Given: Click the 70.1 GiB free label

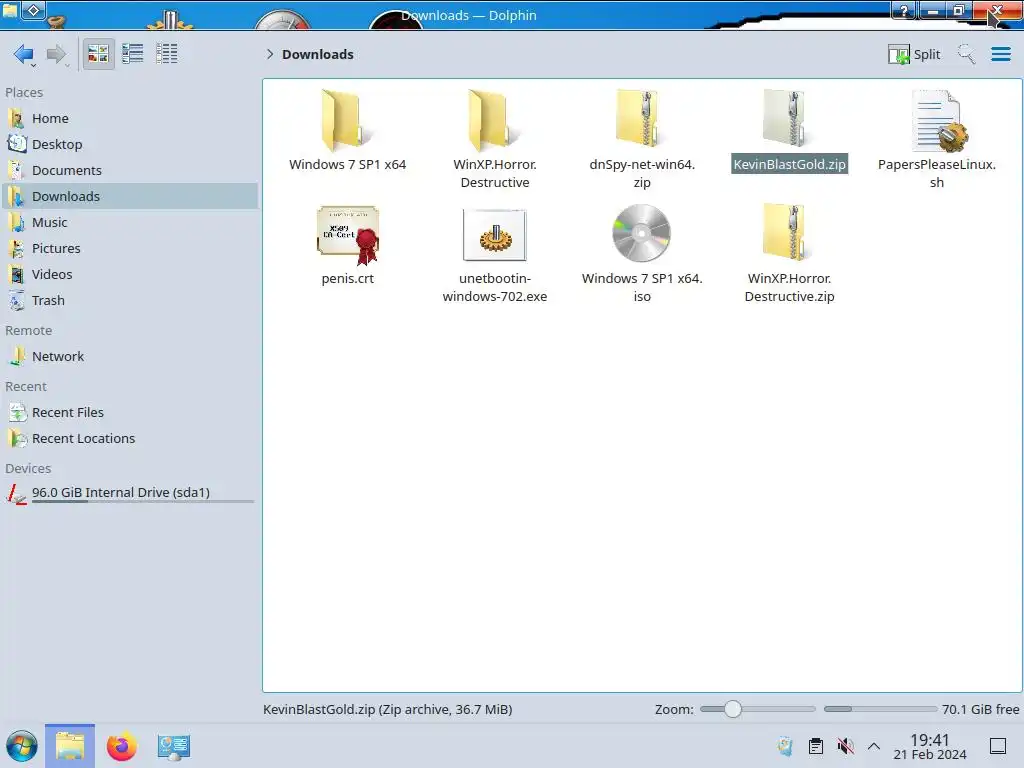Looking at the screenshot, I should pyautogui.click(x=980, y=709).
